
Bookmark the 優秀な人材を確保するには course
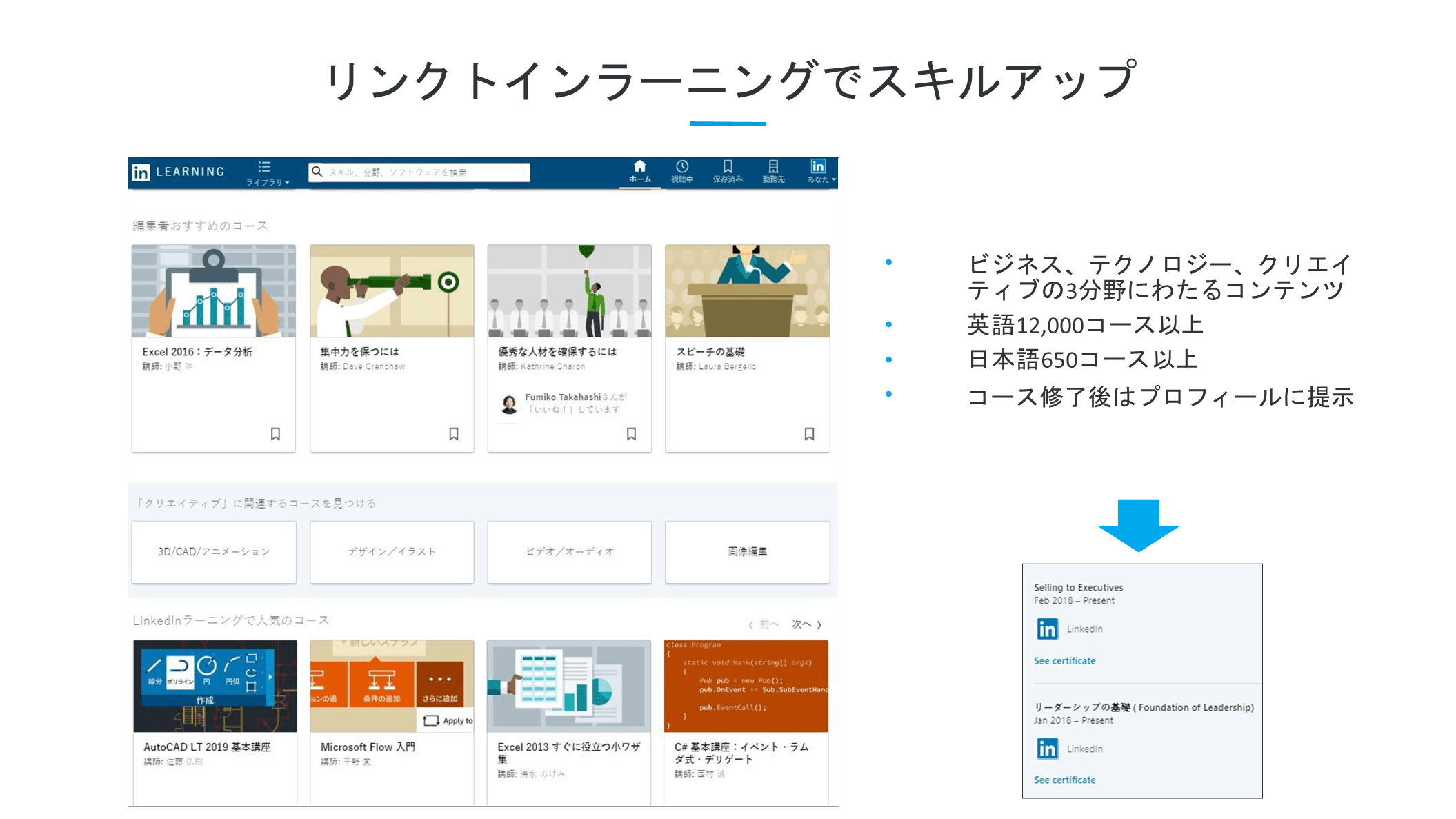tap(631, 434)
